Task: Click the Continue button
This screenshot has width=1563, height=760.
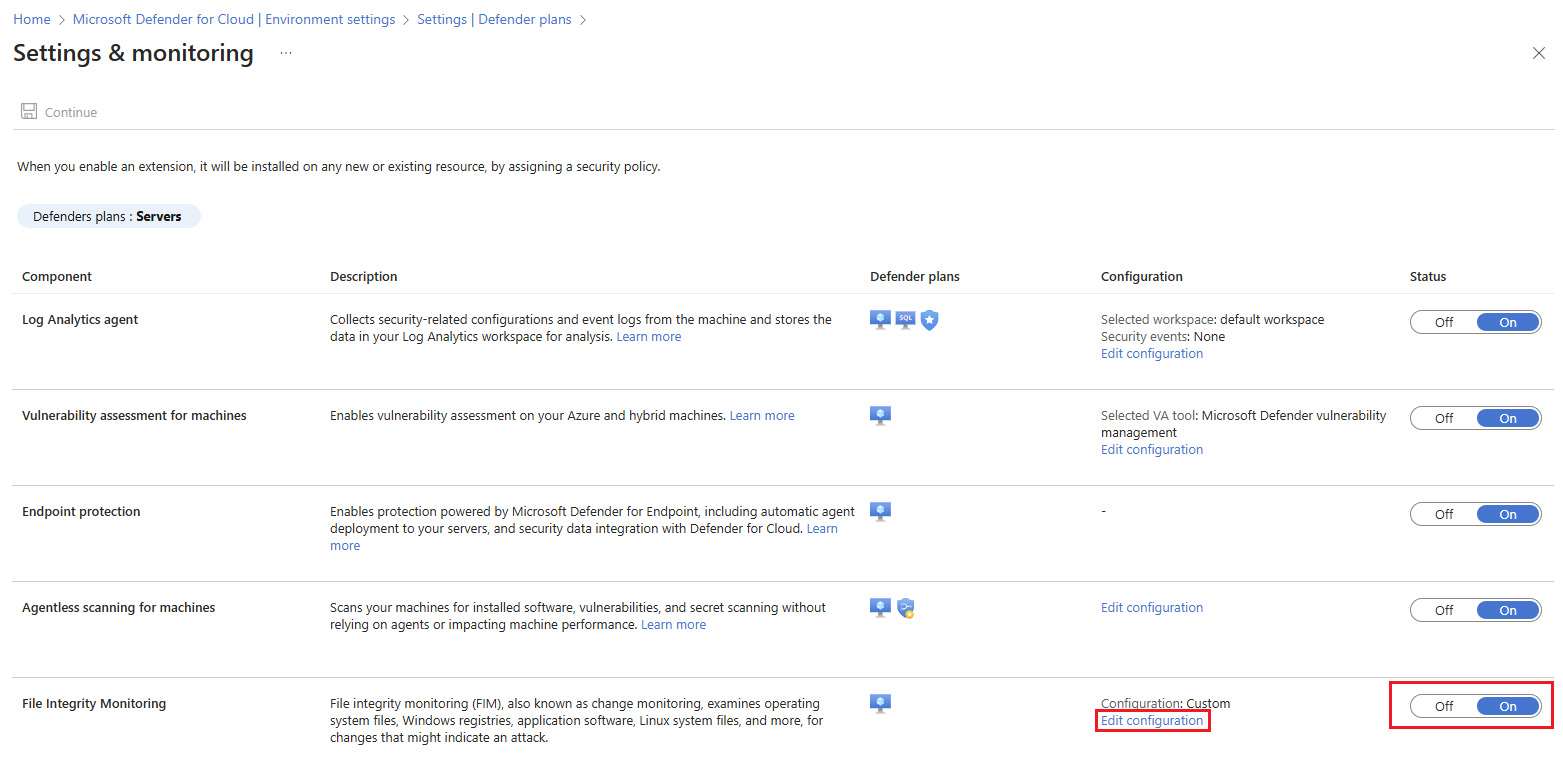Action: pos(59,112)
